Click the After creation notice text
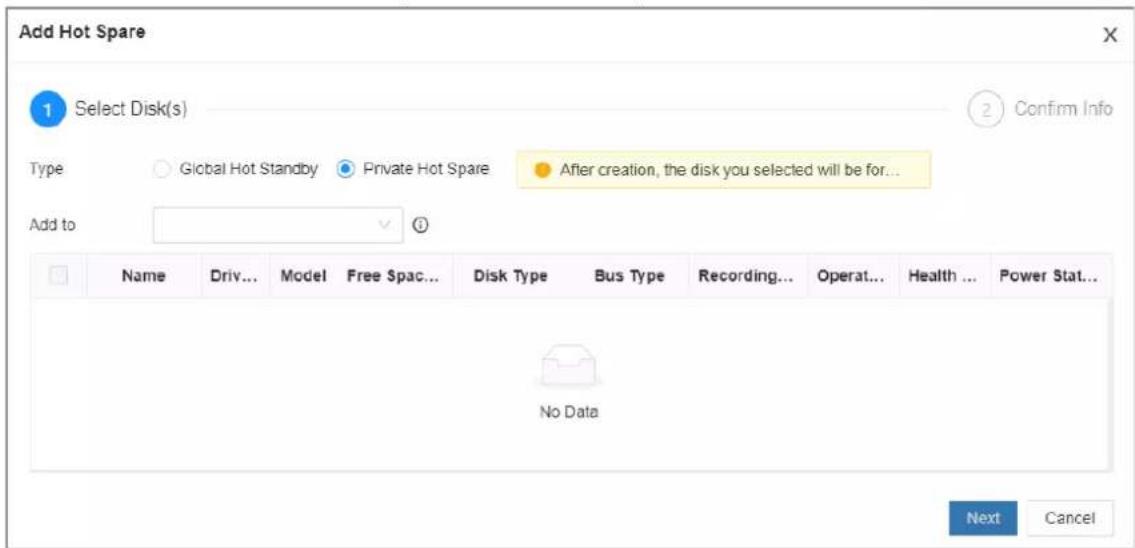Viewport: 1135px width, 548px height. pos(729,170)
